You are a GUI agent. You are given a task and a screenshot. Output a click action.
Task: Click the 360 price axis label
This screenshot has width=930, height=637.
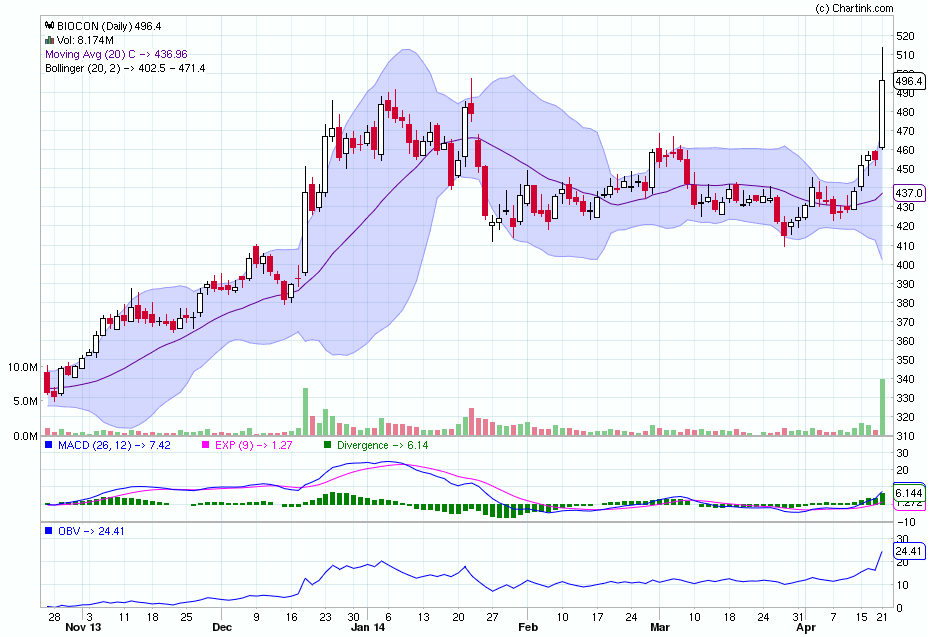906,341
